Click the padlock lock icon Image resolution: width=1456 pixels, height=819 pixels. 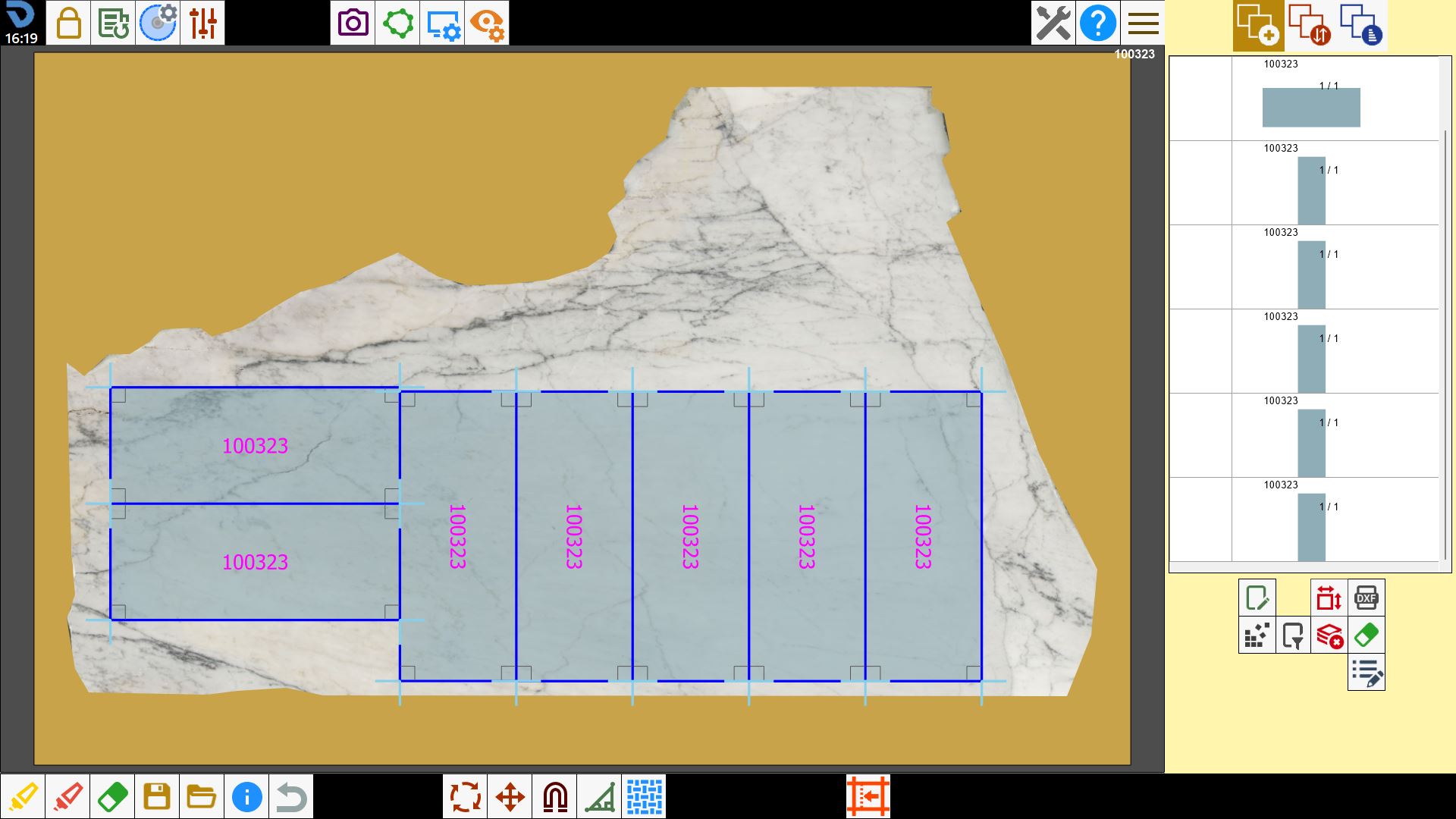click(68, 23)
